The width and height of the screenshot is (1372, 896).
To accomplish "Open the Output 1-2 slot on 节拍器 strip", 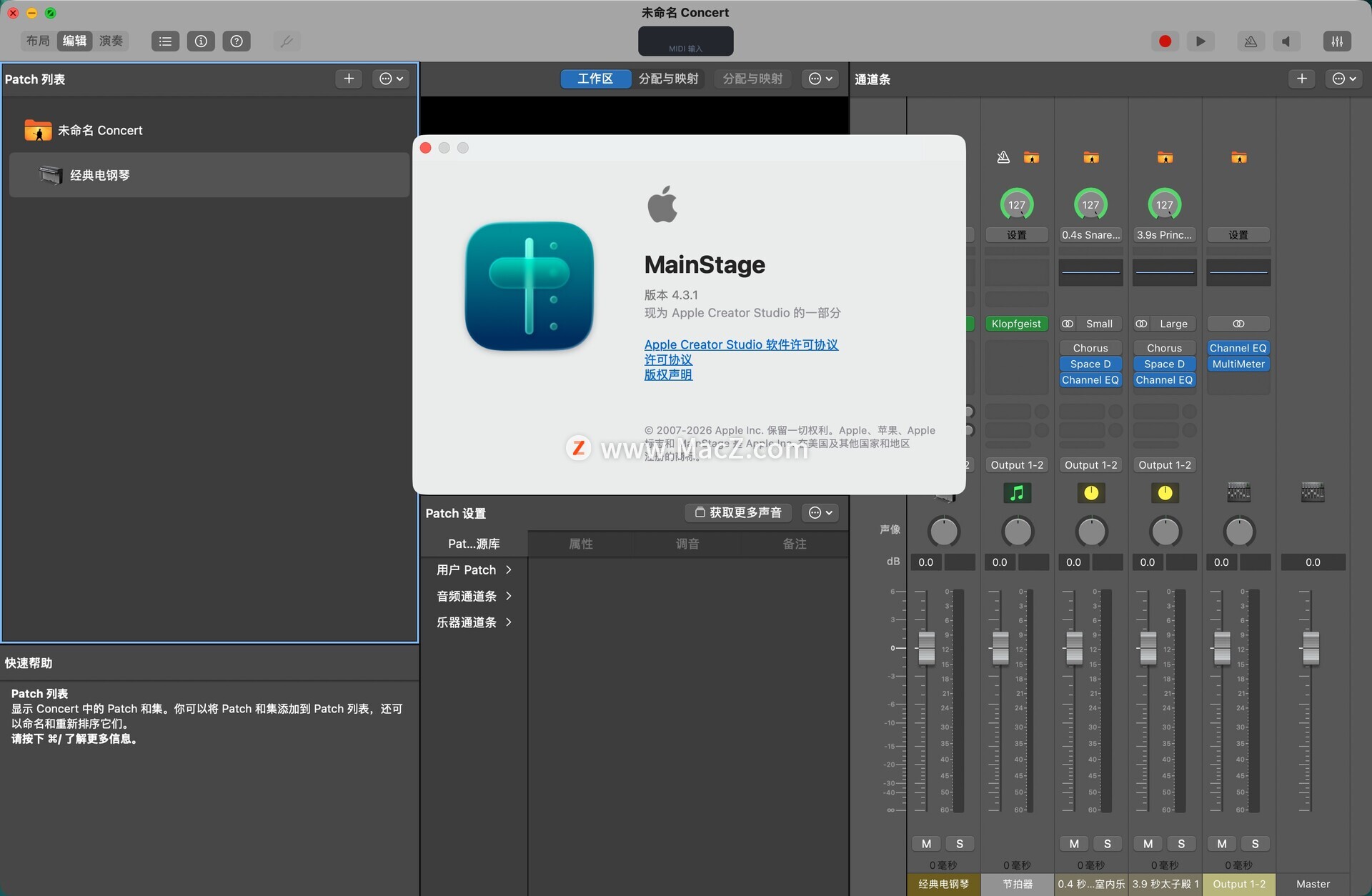I will click(1017, 465).
